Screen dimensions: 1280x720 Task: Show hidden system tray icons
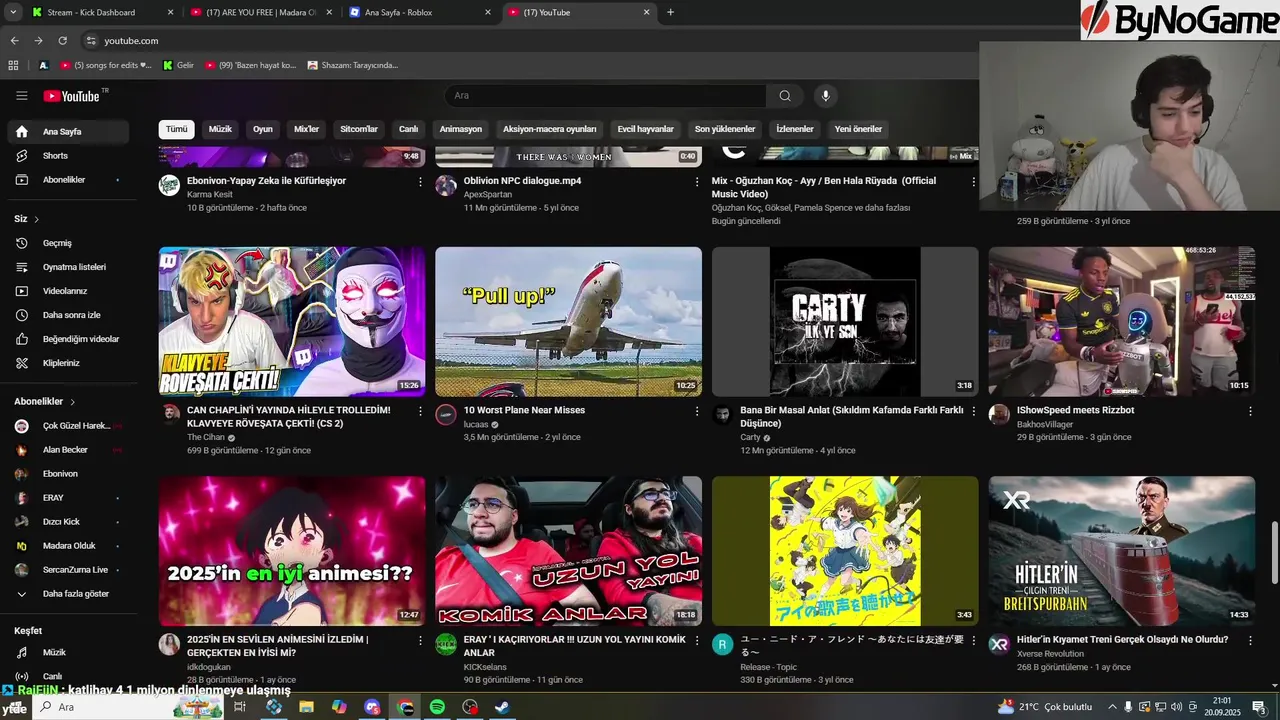point(1112,707)
